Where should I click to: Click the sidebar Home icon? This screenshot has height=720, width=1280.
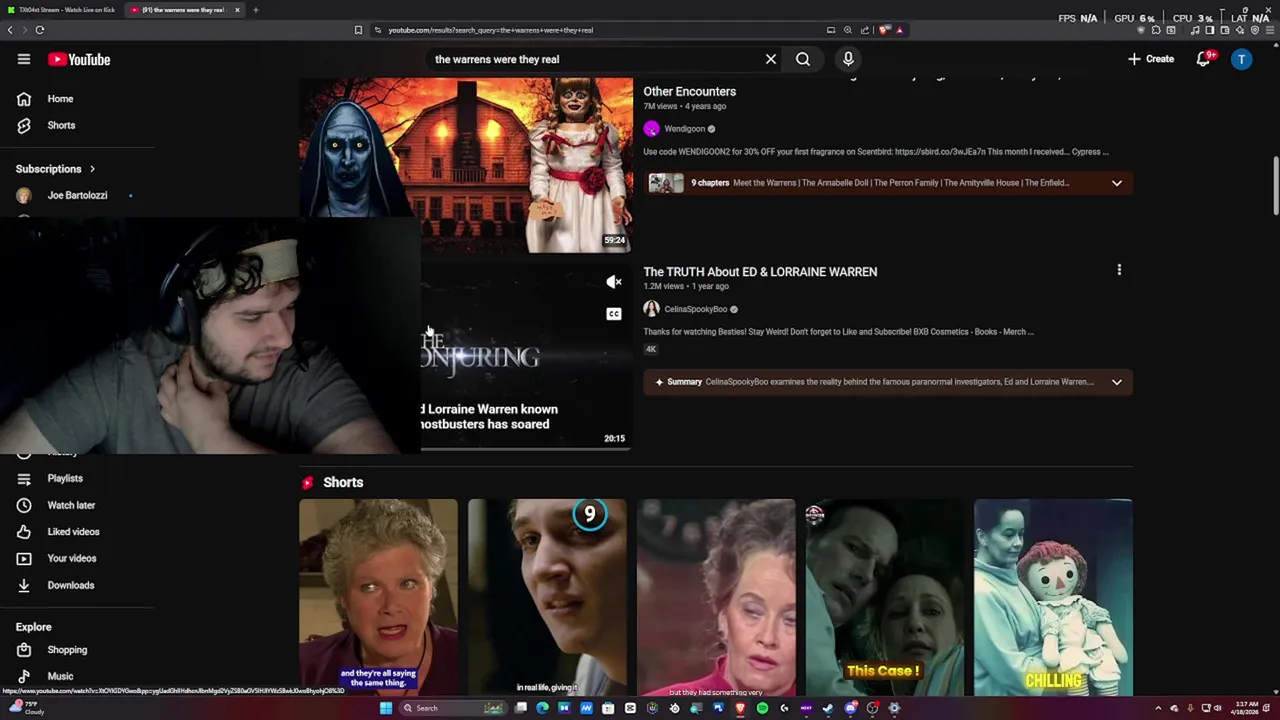click(24, 99)
